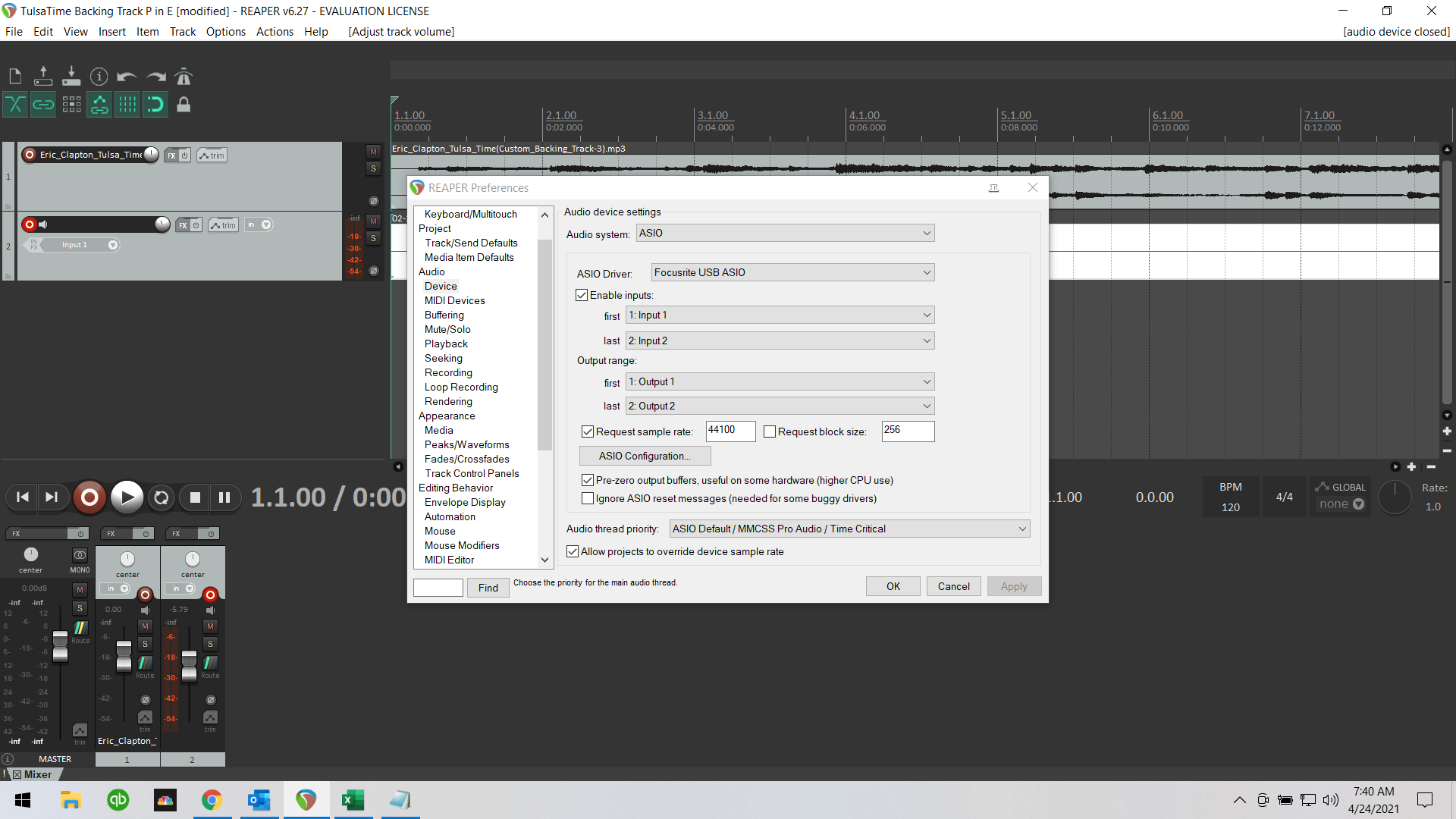Toggle Ignore ASIO reset messages checkbox
Viewport: 1456px width, 819px height.
click(x=587, y=498)
